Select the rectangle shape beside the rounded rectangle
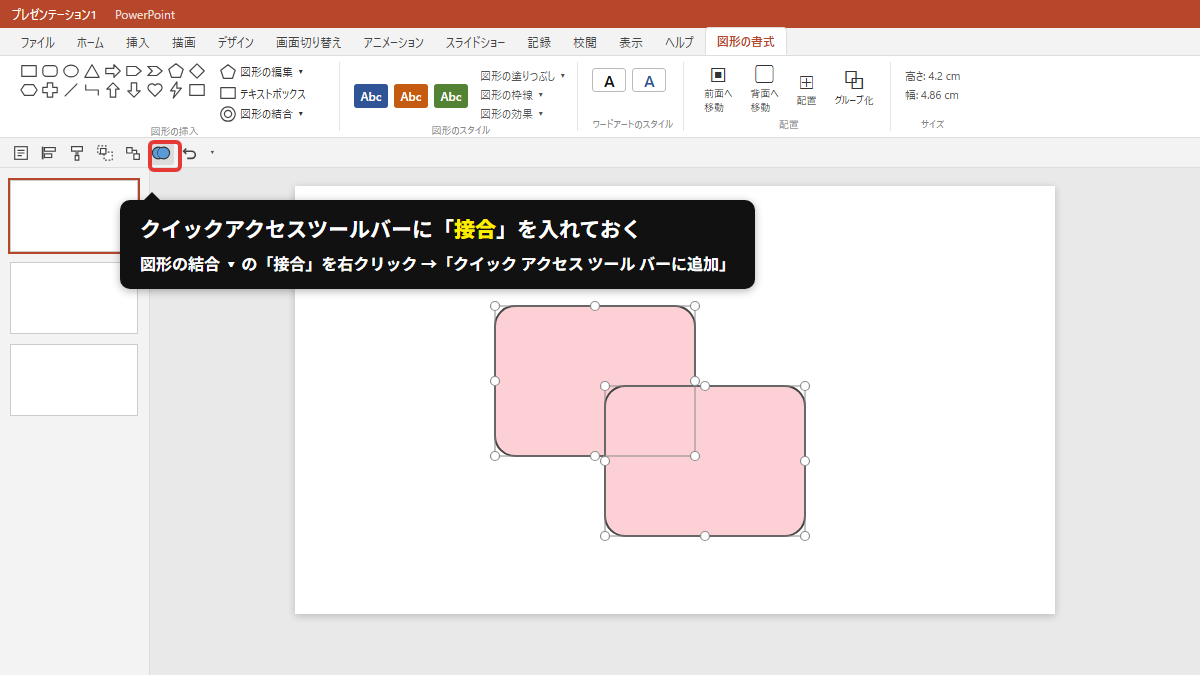This screenshot has height=675, width=1200. click(29, 71)
